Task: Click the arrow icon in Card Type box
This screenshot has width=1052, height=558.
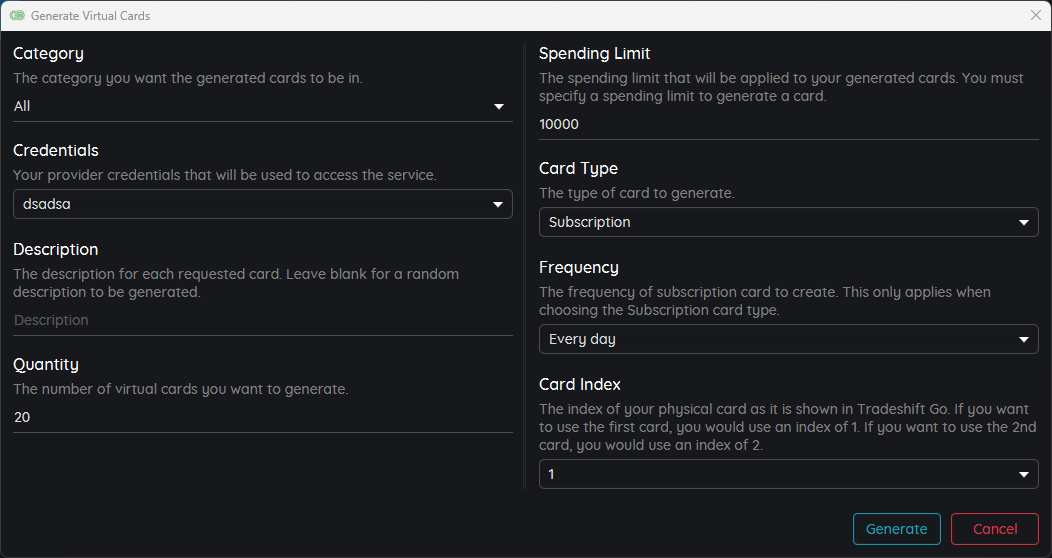Action: (x=1024, y=223)
